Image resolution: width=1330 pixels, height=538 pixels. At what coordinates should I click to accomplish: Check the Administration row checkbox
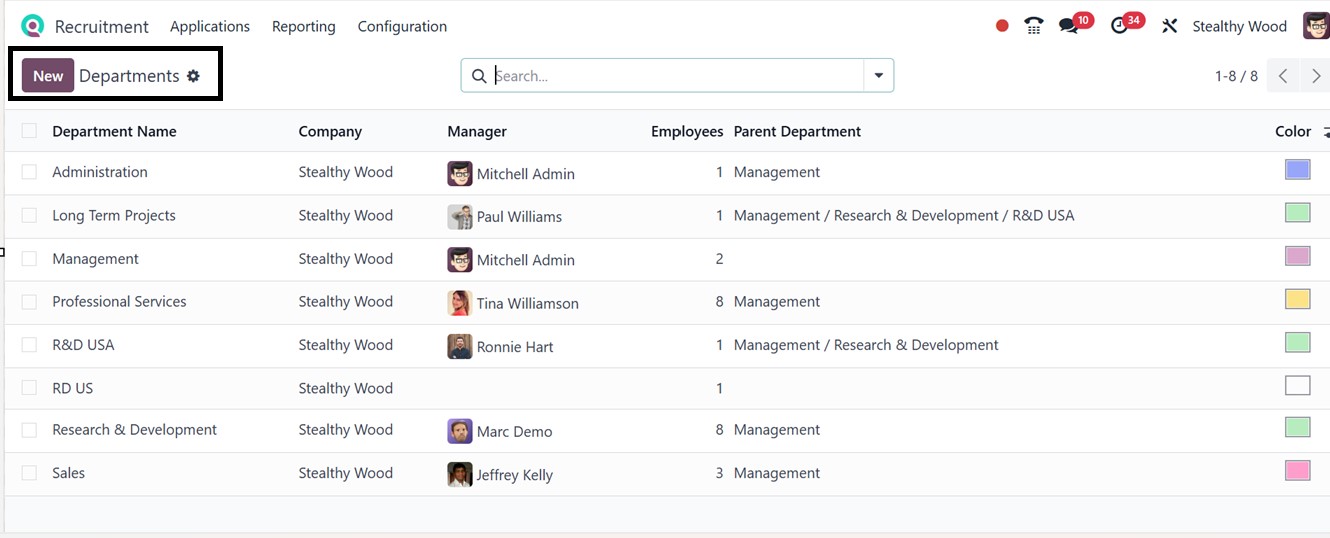(29, 172)
